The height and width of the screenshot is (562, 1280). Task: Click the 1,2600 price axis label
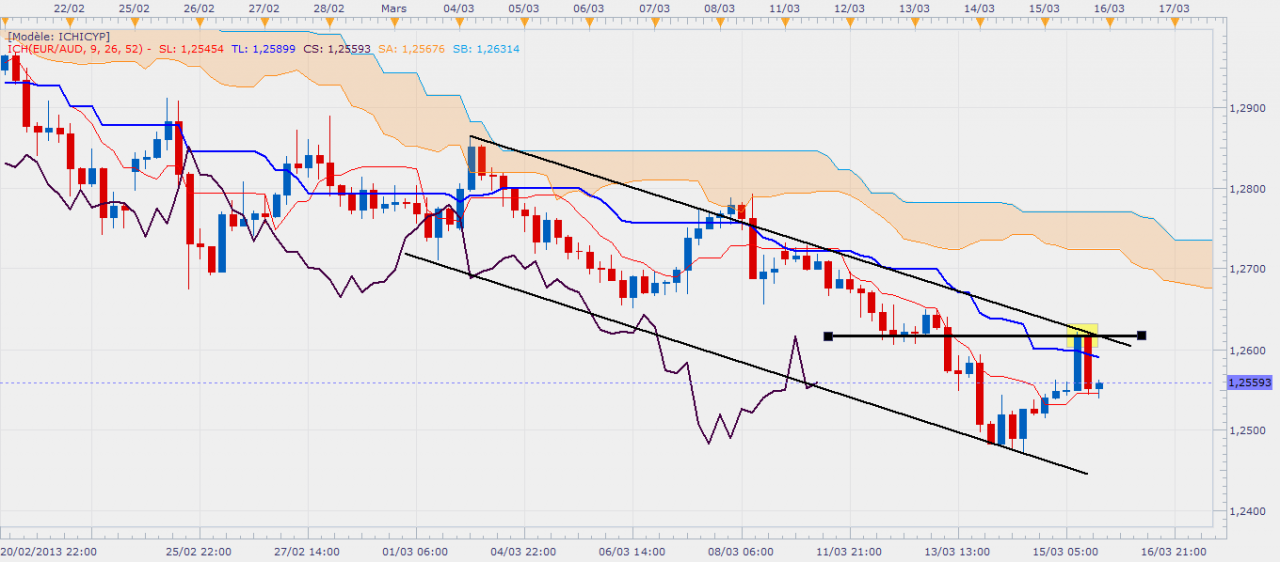pos(1249,351)
